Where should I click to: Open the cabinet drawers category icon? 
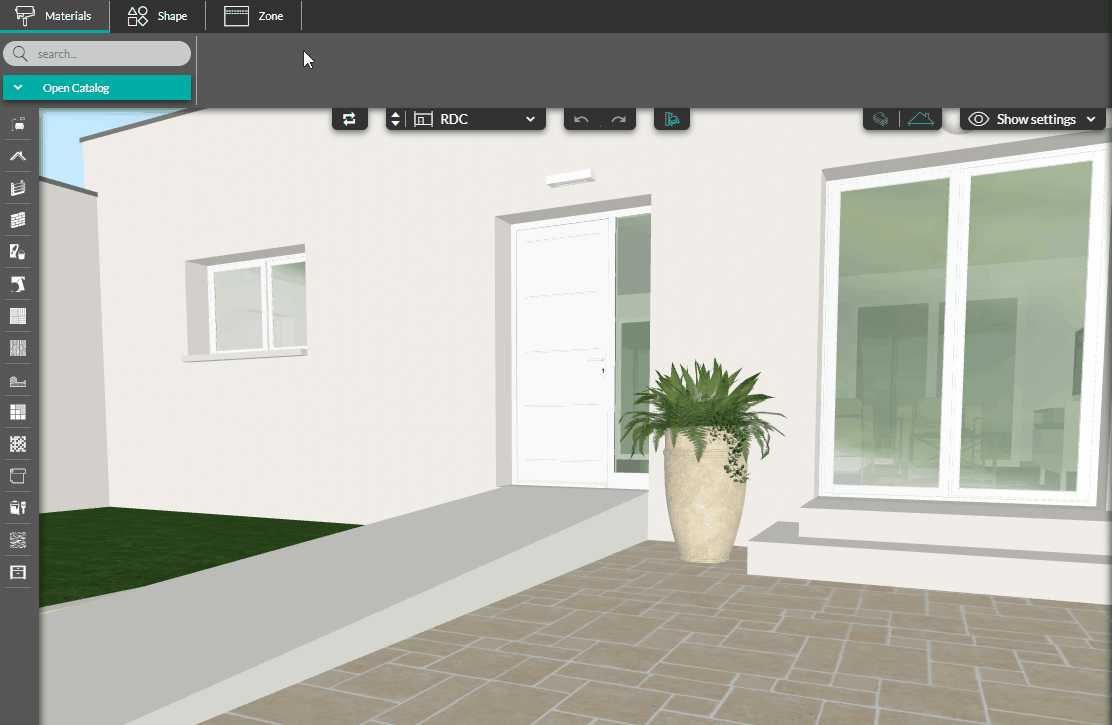coord(18,572)
